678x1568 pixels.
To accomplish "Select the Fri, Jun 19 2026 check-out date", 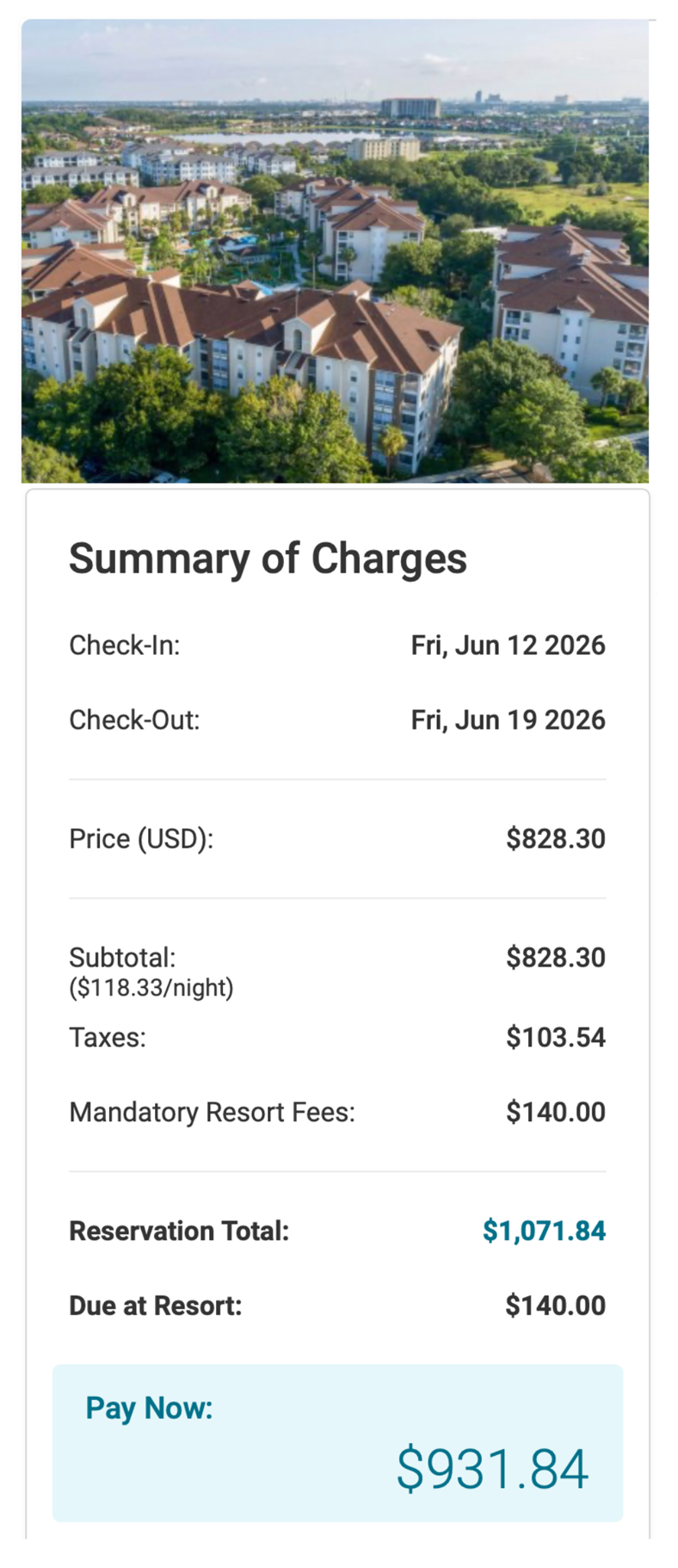I will click(508, 719).
